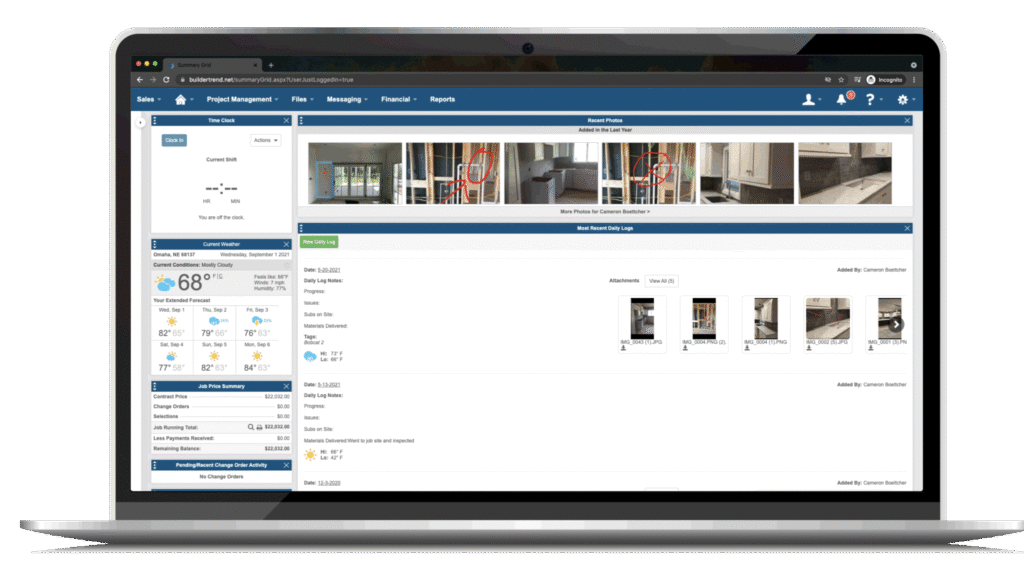Click the macOS red close window dot
The height and width of the screenshot is (563, 1024).
pos(138,64)
